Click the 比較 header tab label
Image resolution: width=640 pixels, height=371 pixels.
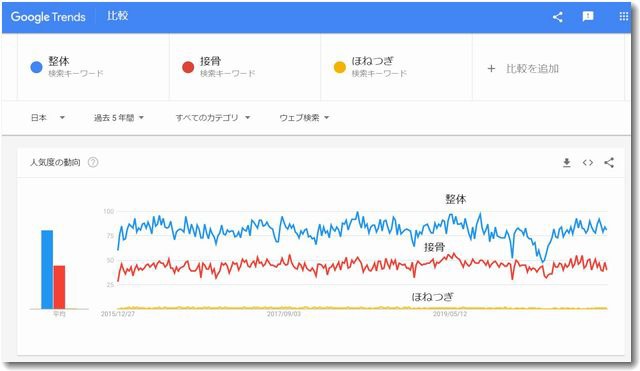click(118, 16)
